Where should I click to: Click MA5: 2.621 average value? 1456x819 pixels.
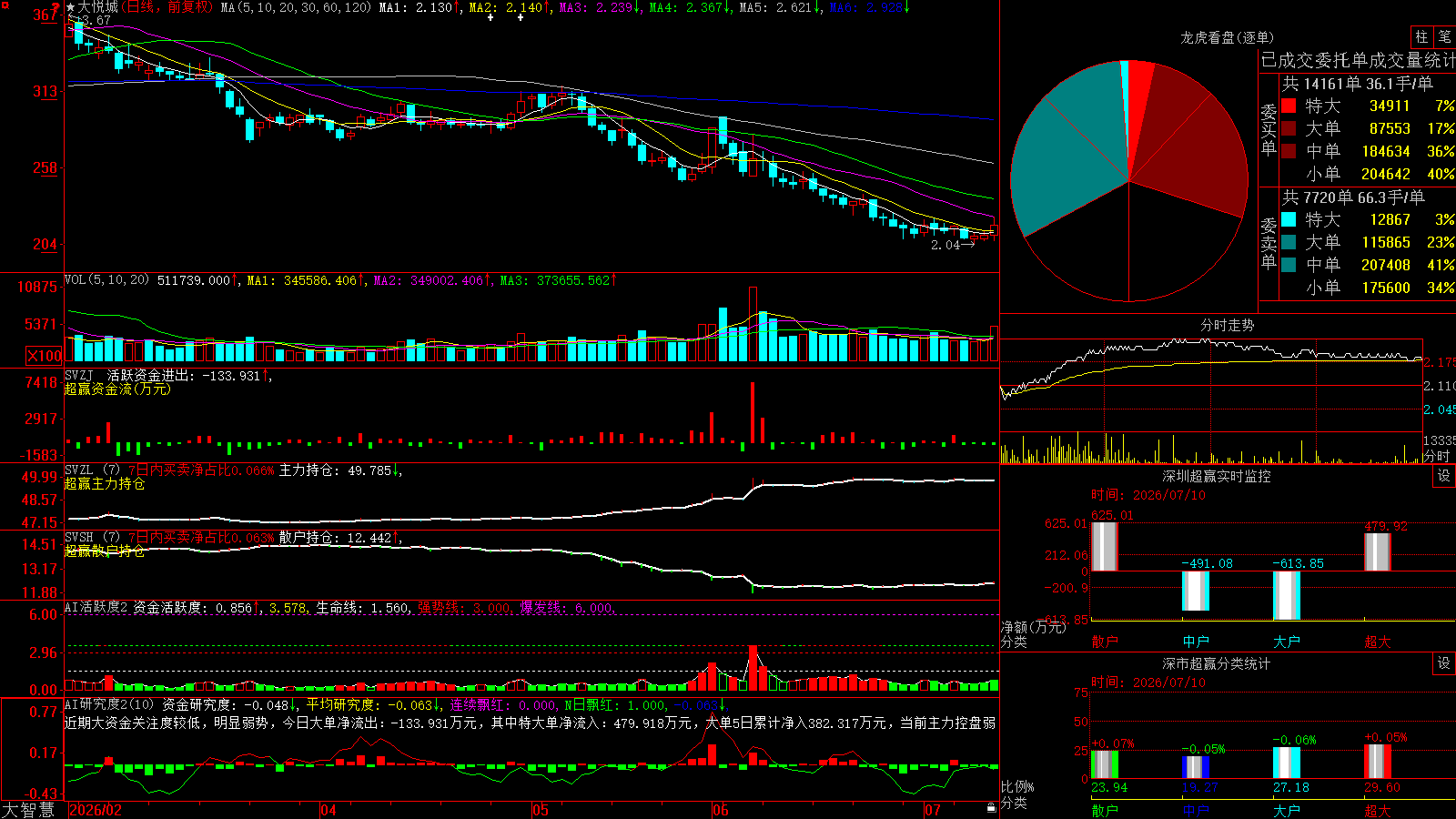click(781, 7)
